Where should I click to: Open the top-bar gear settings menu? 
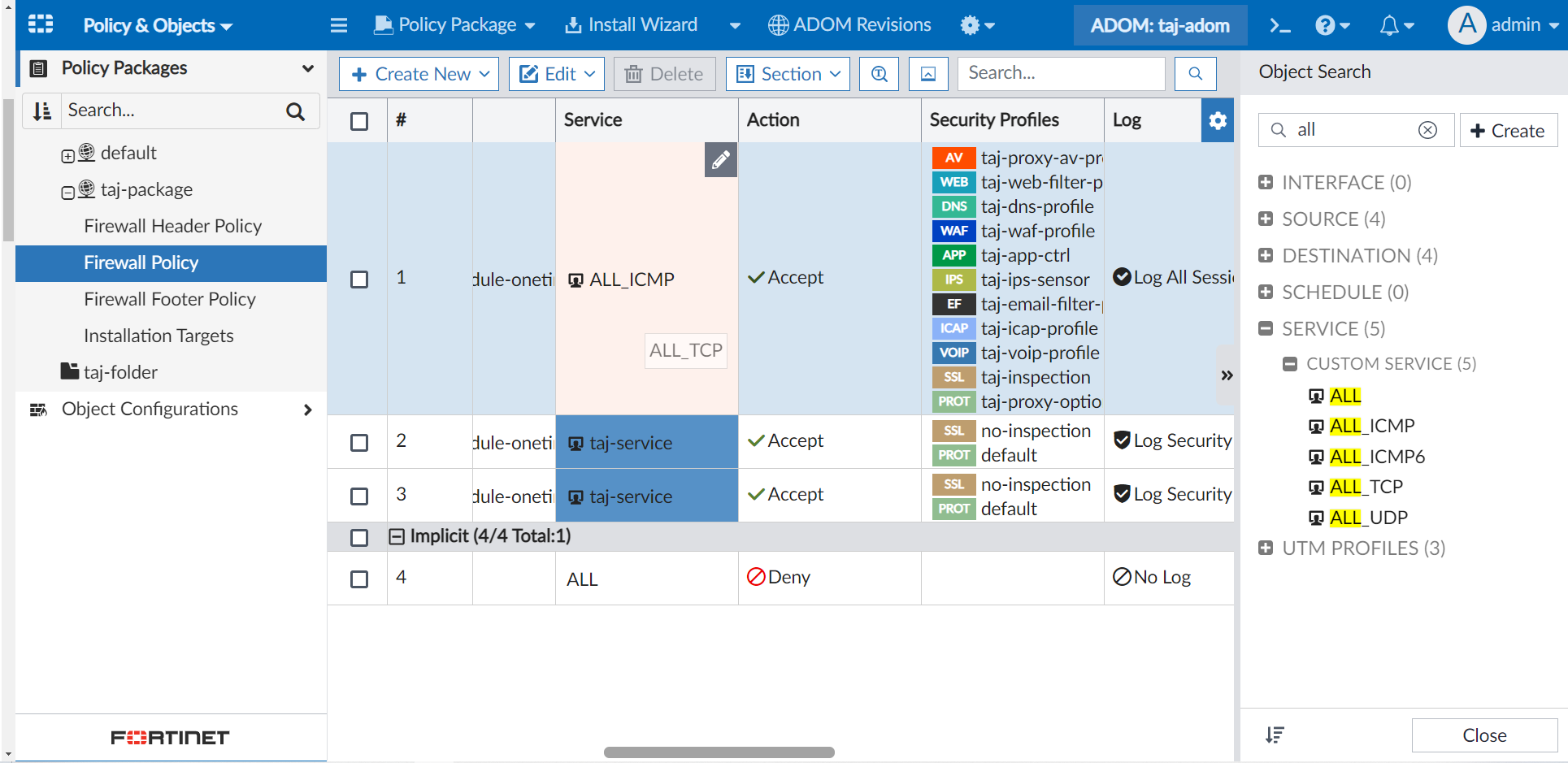978,25
